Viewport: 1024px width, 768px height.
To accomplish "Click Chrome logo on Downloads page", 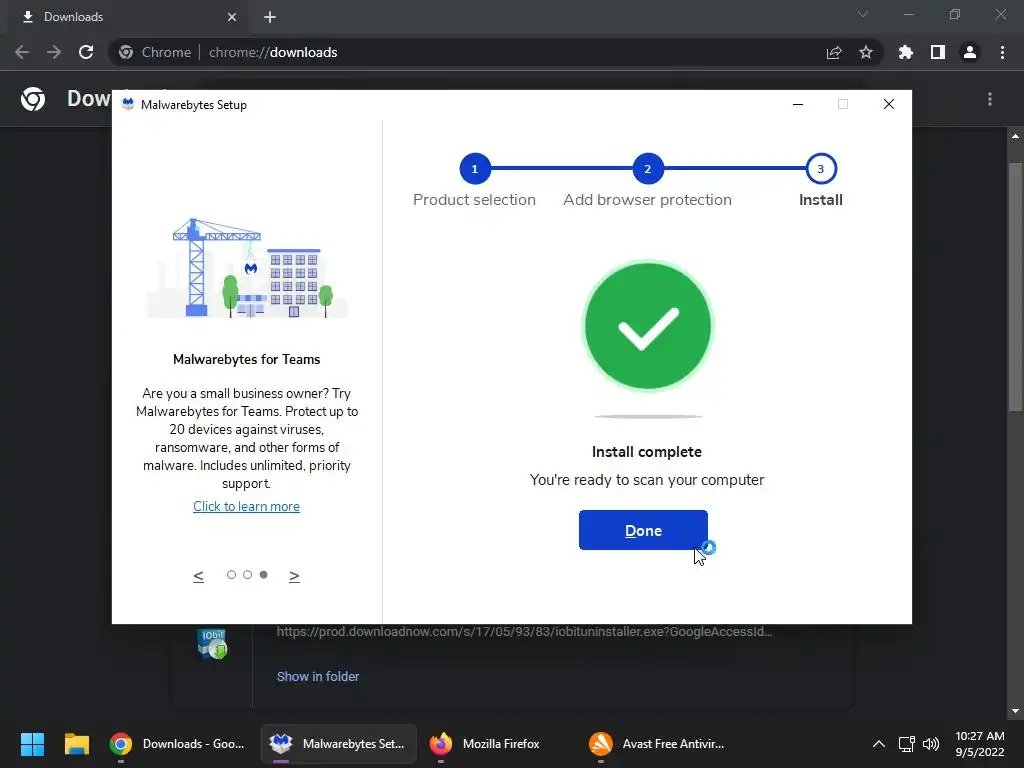I will coord(33,99).
